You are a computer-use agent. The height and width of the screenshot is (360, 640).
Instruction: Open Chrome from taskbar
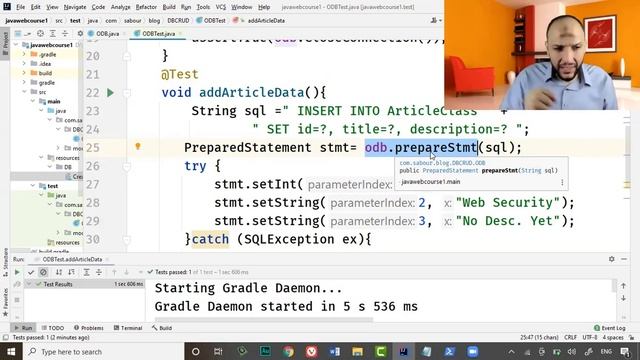[x=289, y=351]
